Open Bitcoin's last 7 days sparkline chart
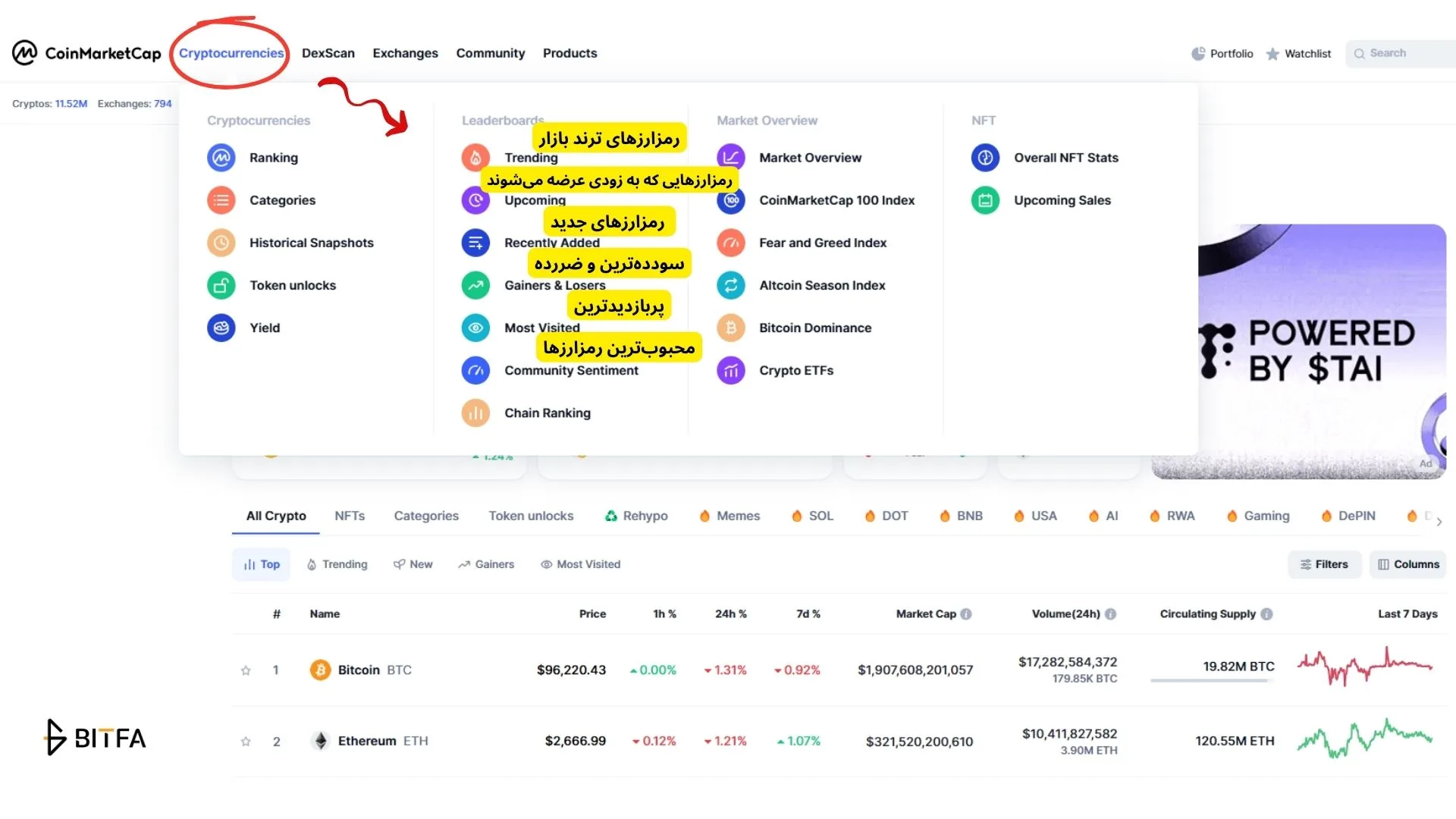Image resolution: width=1456 pixels, height=819 pixels. point(1365,667)
